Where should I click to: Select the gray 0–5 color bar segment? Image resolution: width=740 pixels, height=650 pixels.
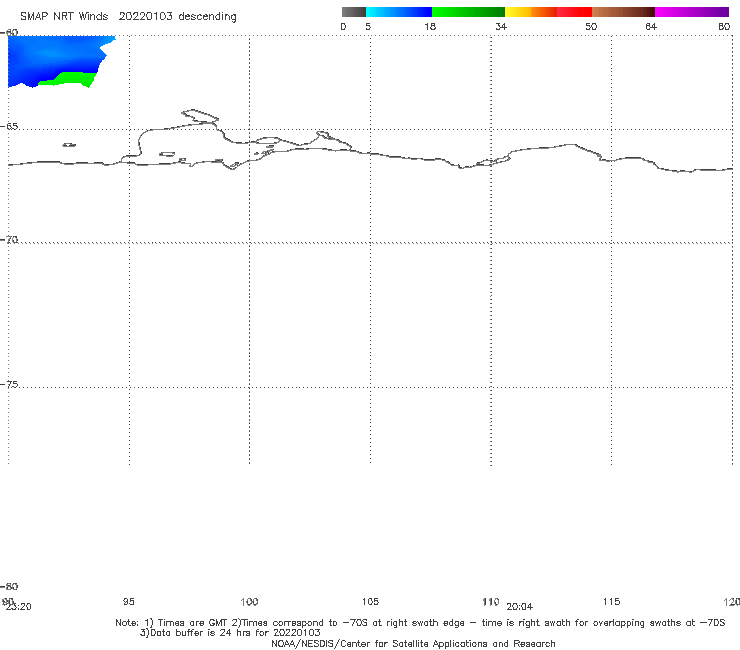pyautogui.click(x=353, y=12)
